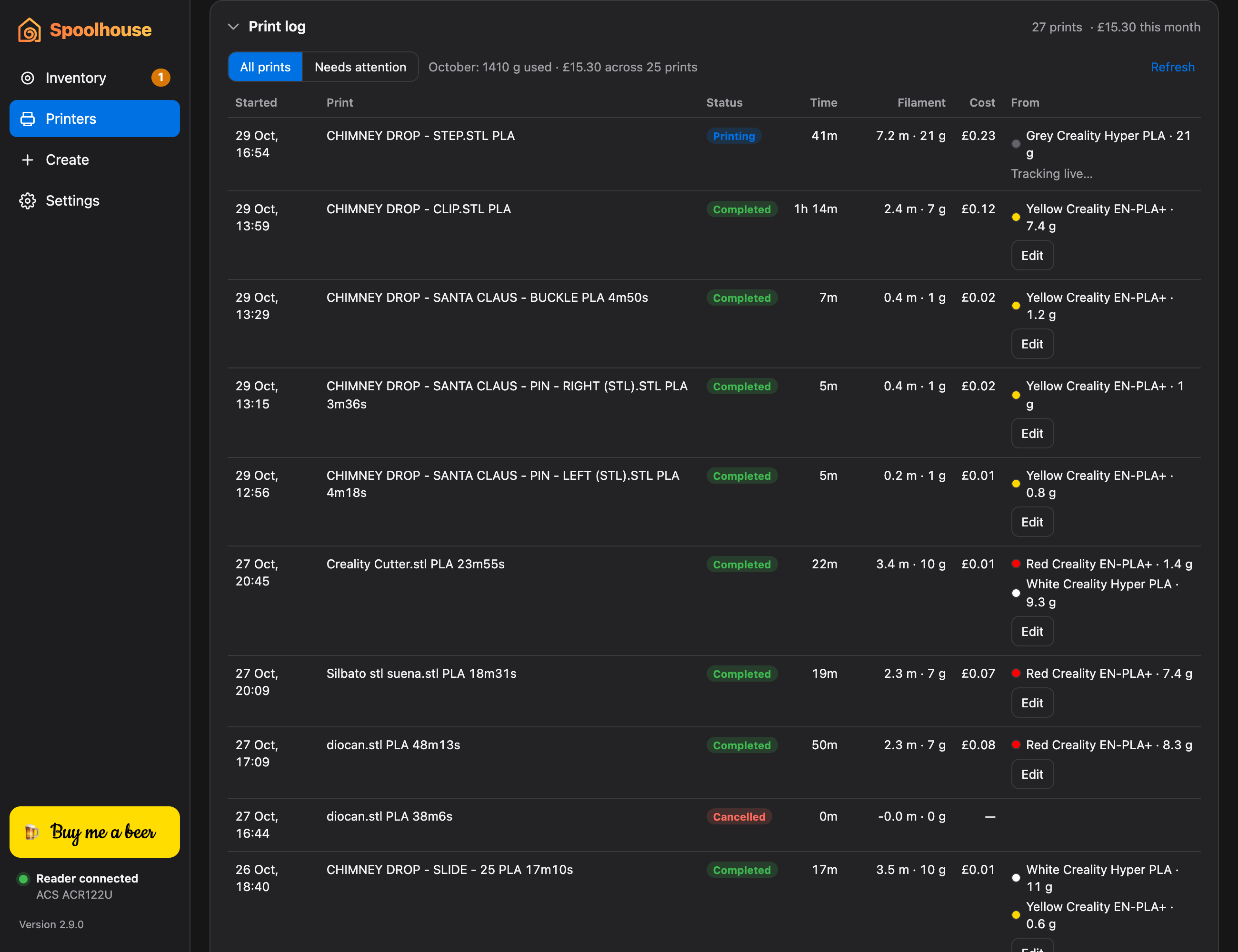Click the 'CHIMNEY DROP - STEP.STL PLA' print name
The width and height of the screenshot is (1238, 952).
coord(420,136)
